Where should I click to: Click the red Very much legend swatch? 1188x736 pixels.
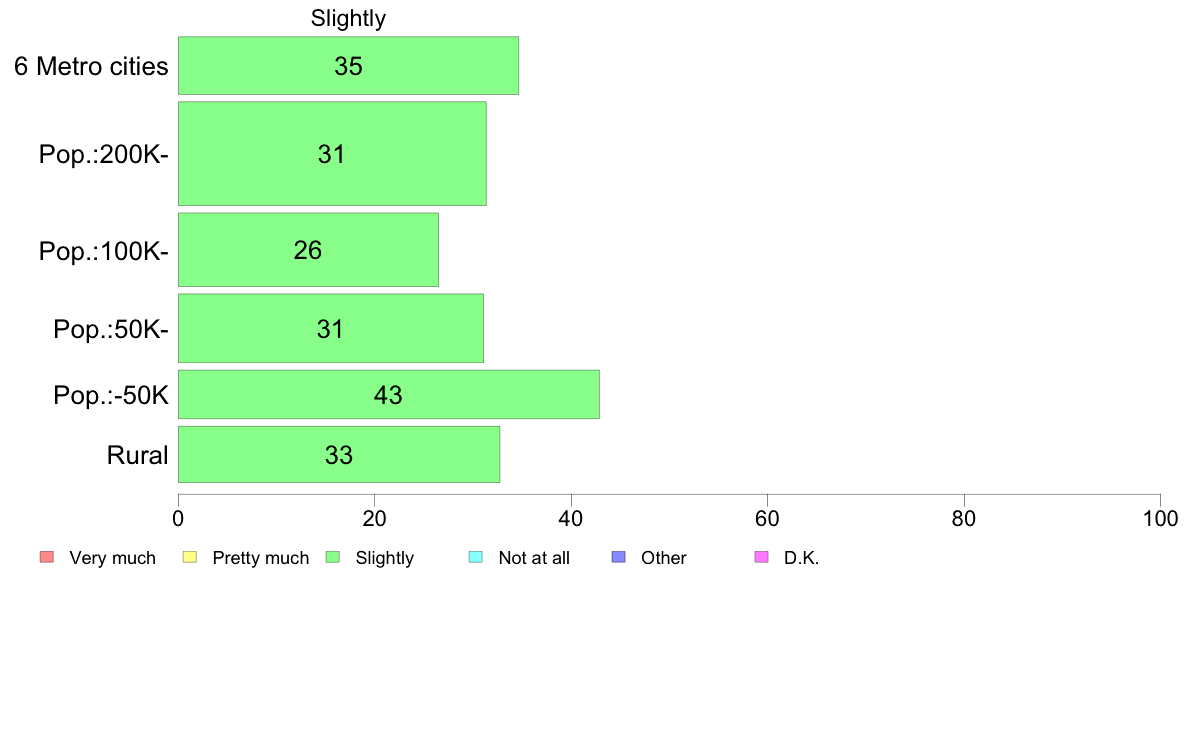point(47,557)
